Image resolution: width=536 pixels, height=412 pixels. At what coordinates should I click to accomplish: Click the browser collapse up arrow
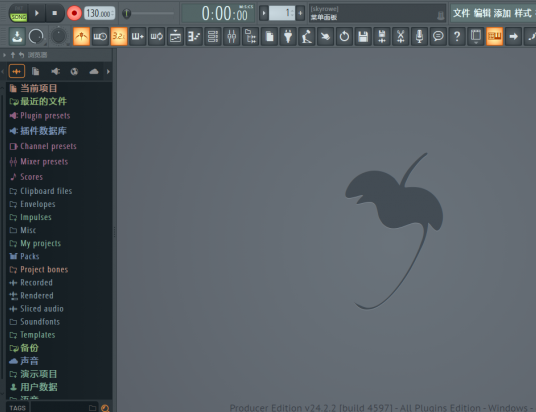(13, 55)
